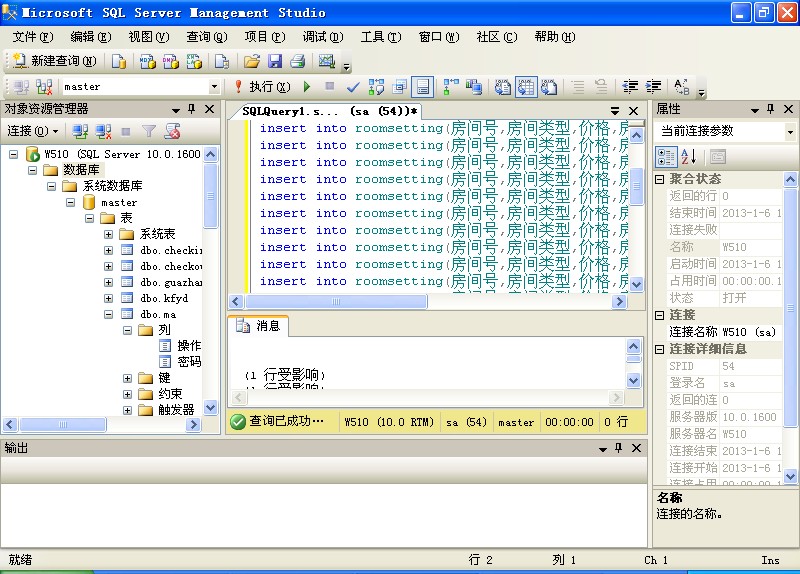
Task: Click the green debug play arrow icon
Action: (307, 87)
